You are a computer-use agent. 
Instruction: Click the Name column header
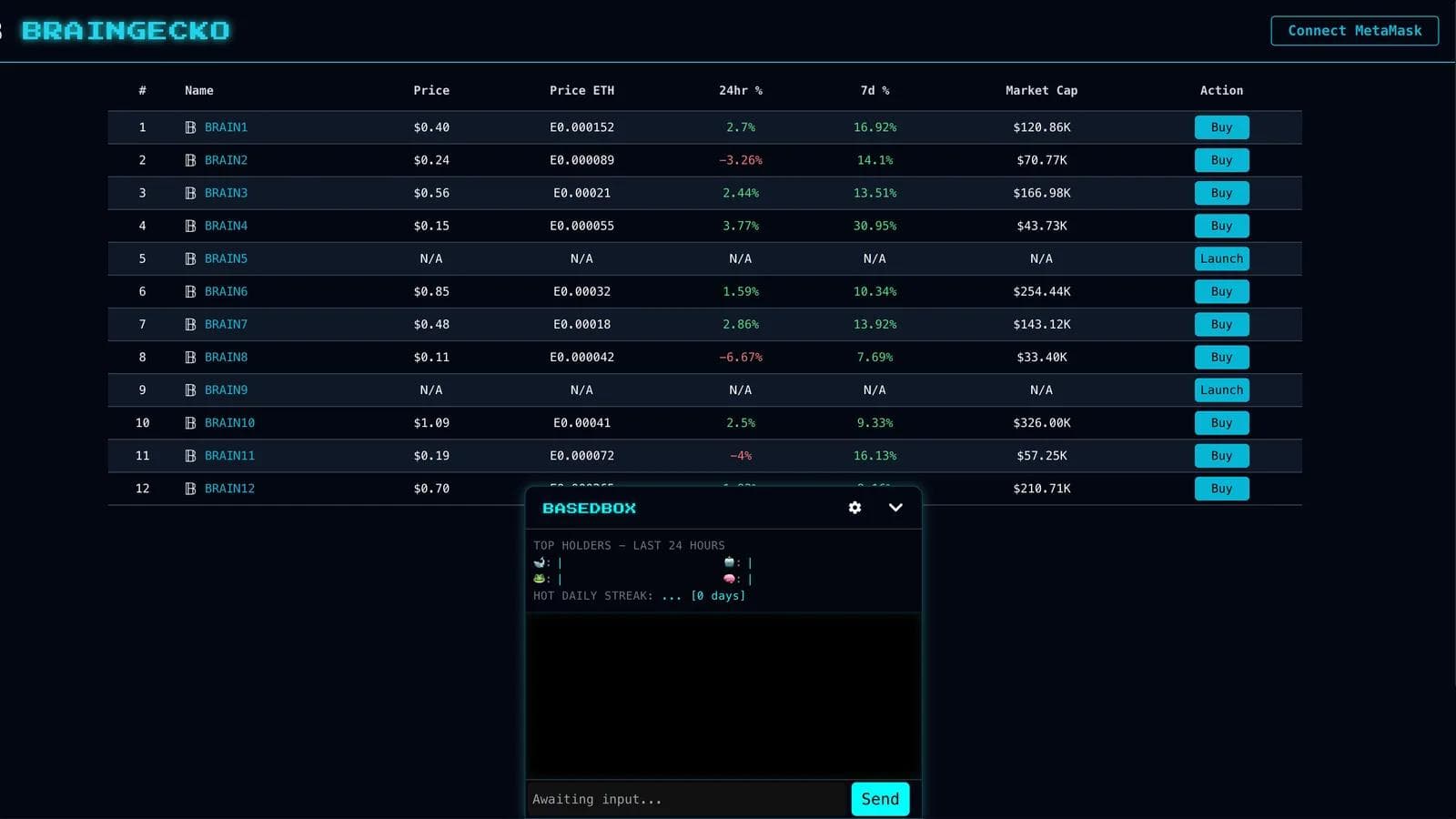(199, 90)
